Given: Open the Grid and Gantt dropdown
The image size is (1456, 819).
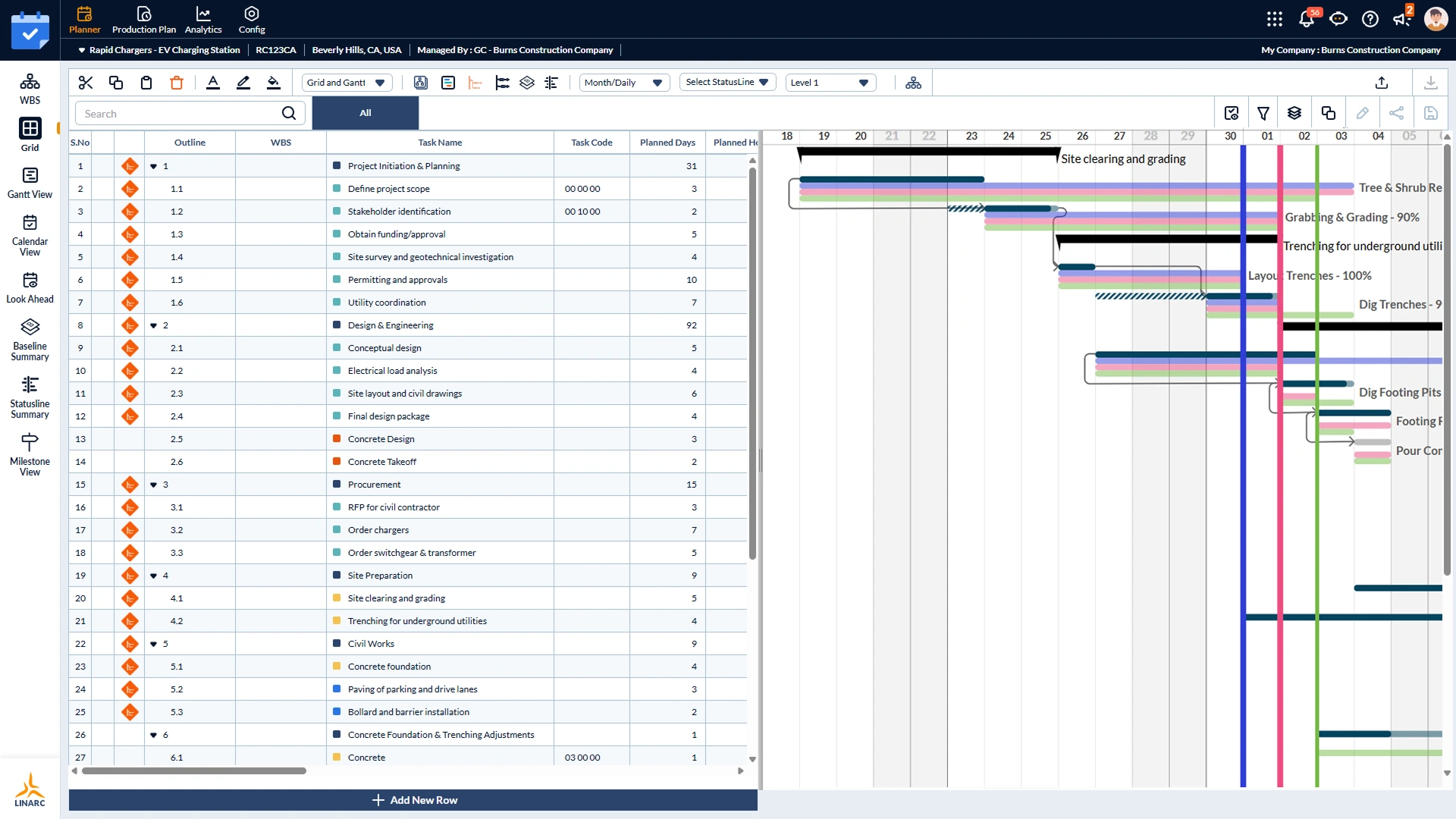Looking at the screenshot, I should (347, 83).
